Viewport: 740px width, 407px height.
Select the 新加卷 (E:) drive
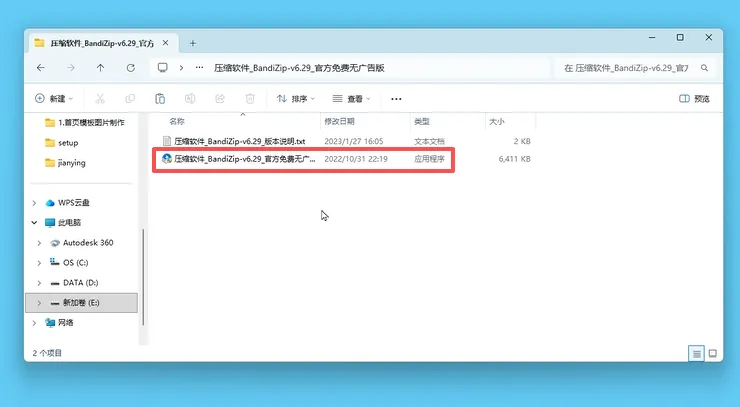coord(81,303)
